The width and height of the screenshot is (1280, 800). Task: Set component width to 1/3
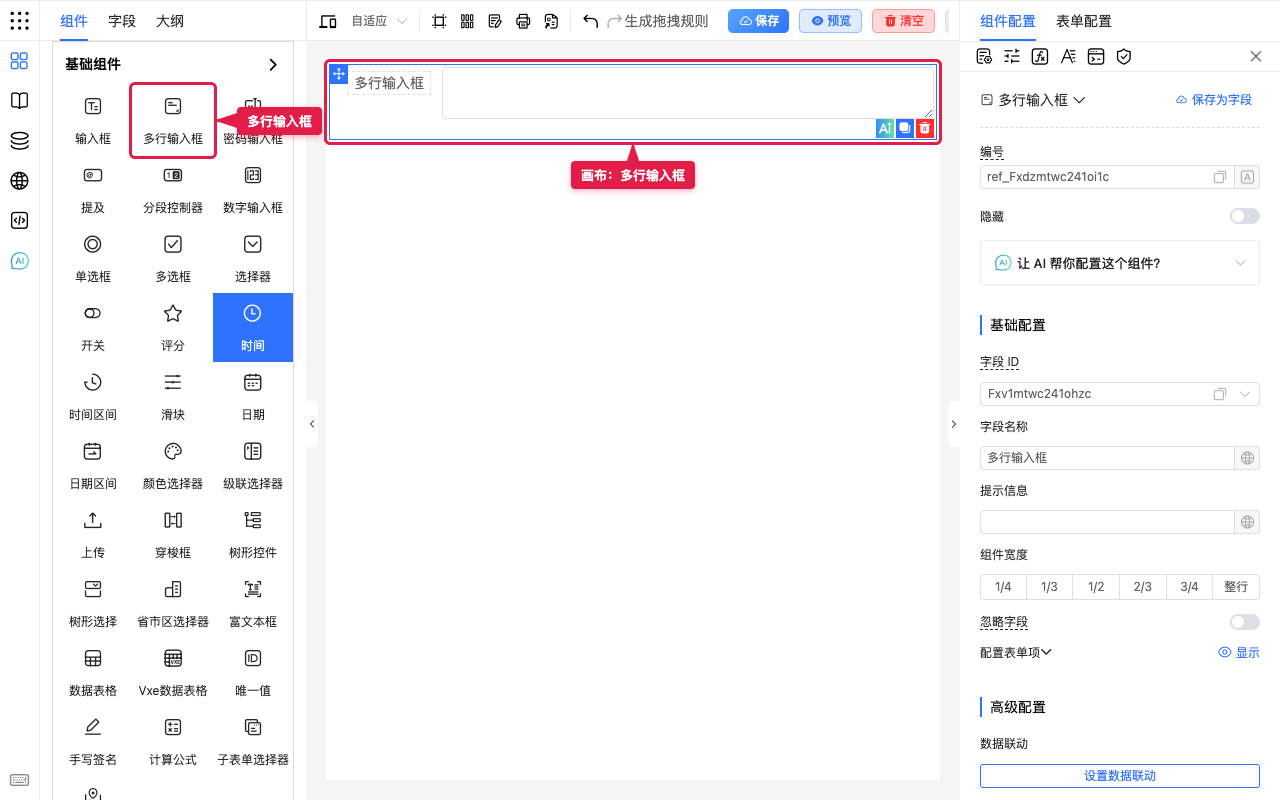[x=1049, y=587]
